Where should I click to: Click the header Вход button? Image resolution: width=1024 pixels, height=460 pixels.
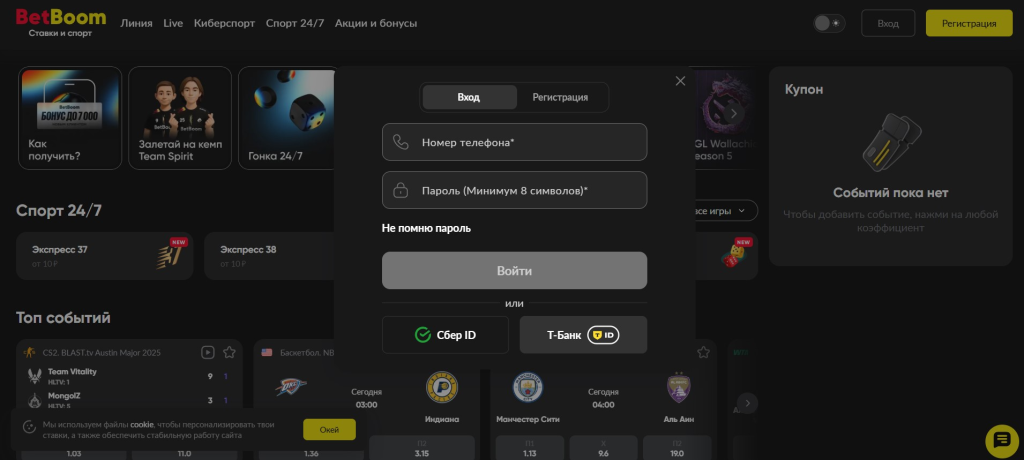[x=888, y=23]
